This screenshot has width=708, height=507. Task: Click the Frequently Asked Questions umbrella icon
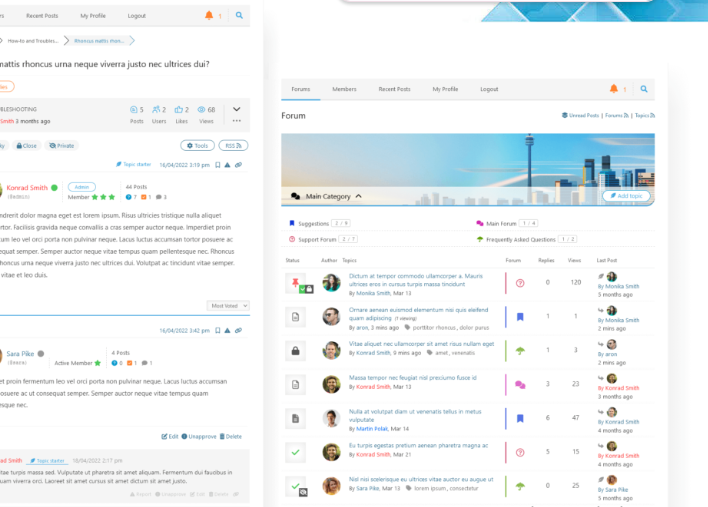pos(480,240)
